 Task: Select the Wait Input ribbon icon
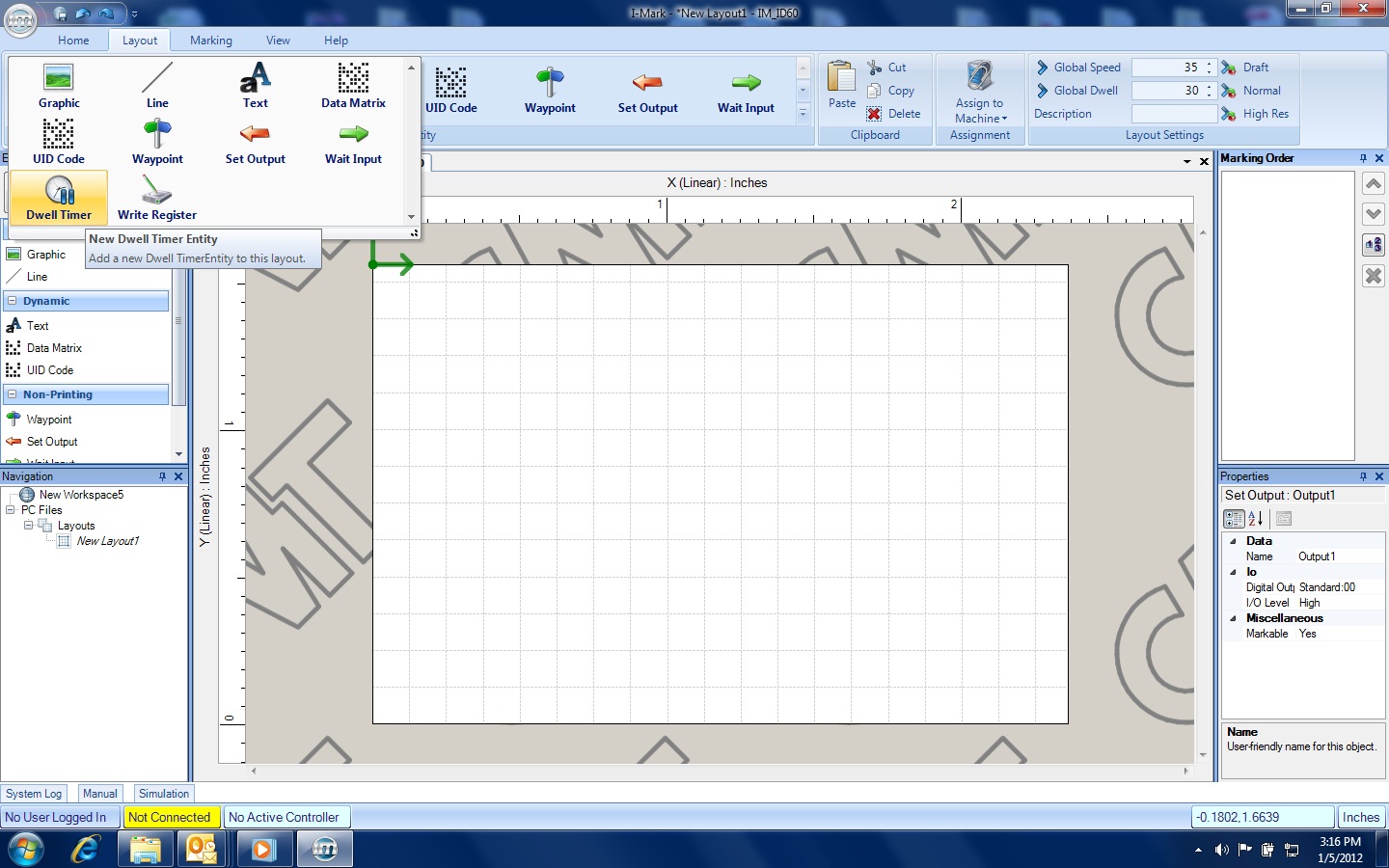point(746,84)
